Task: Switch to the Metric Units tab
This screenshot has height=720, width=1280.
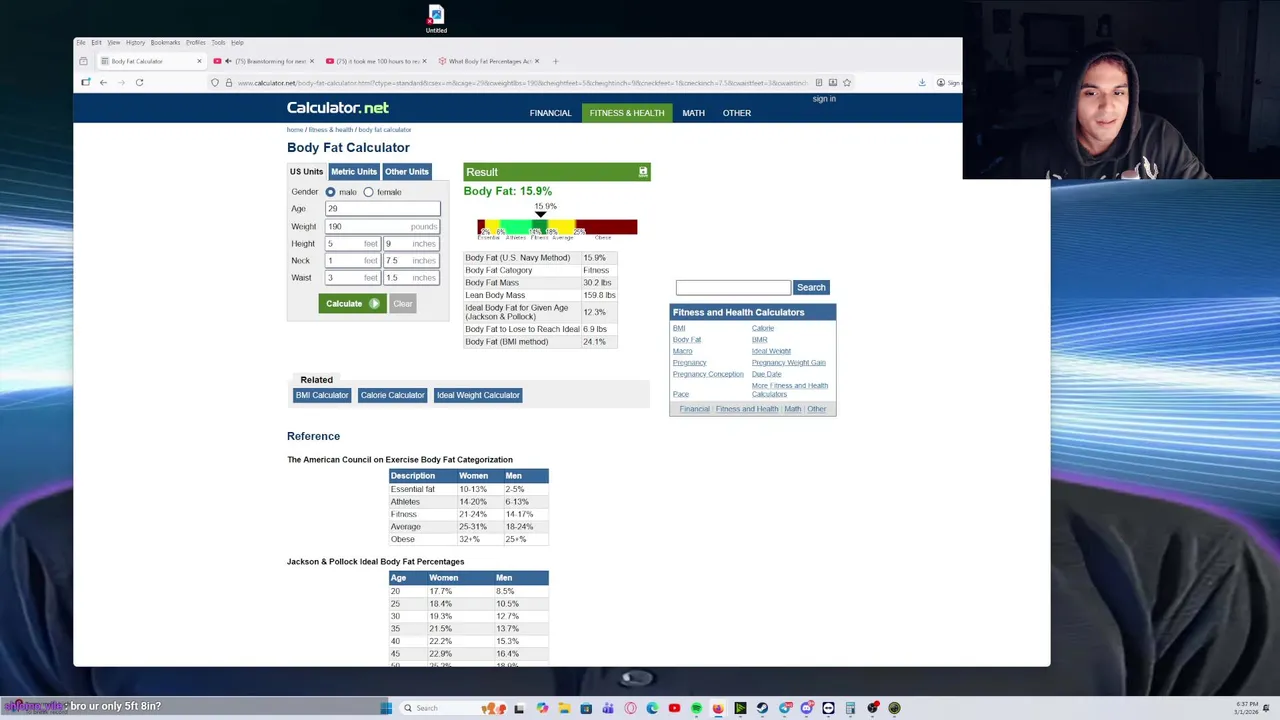Action: (354, 171)
